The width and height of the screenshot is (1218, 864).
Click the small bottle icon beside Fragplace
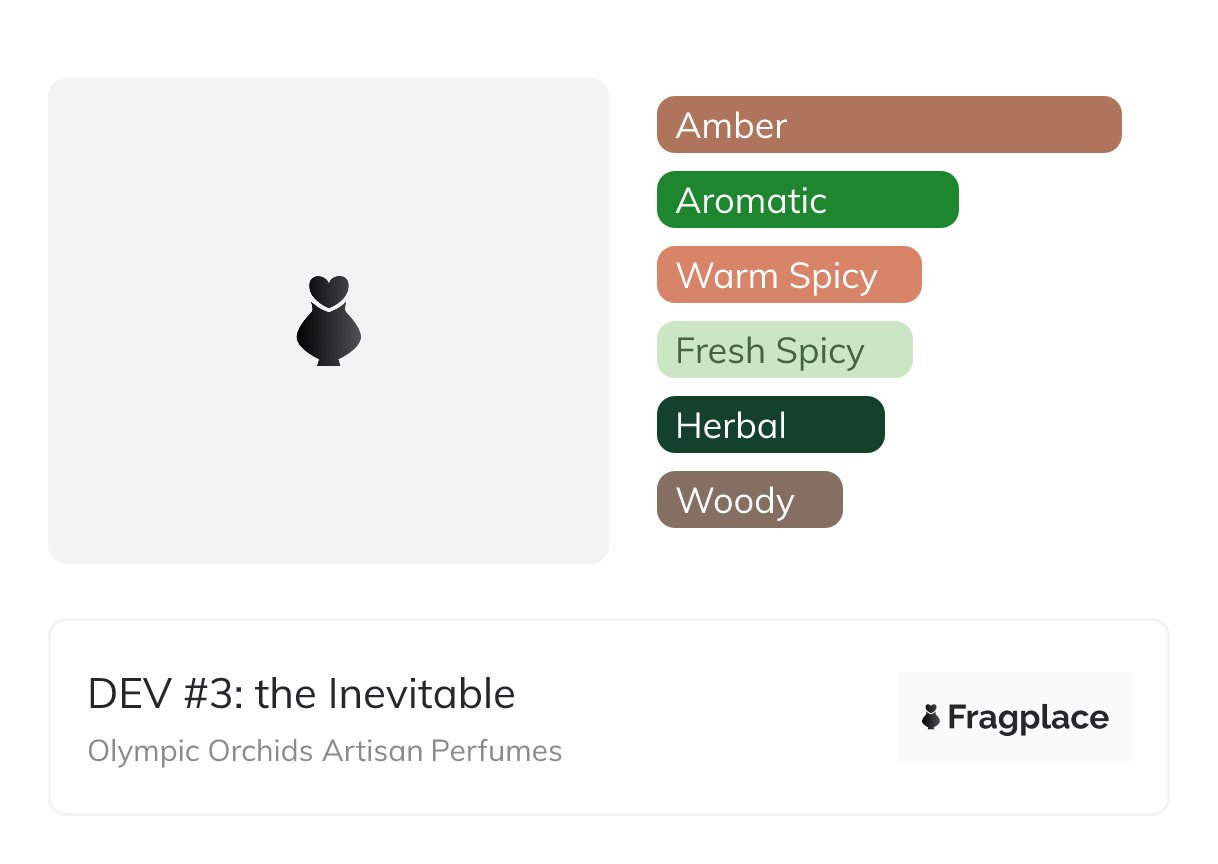point(931,717)
